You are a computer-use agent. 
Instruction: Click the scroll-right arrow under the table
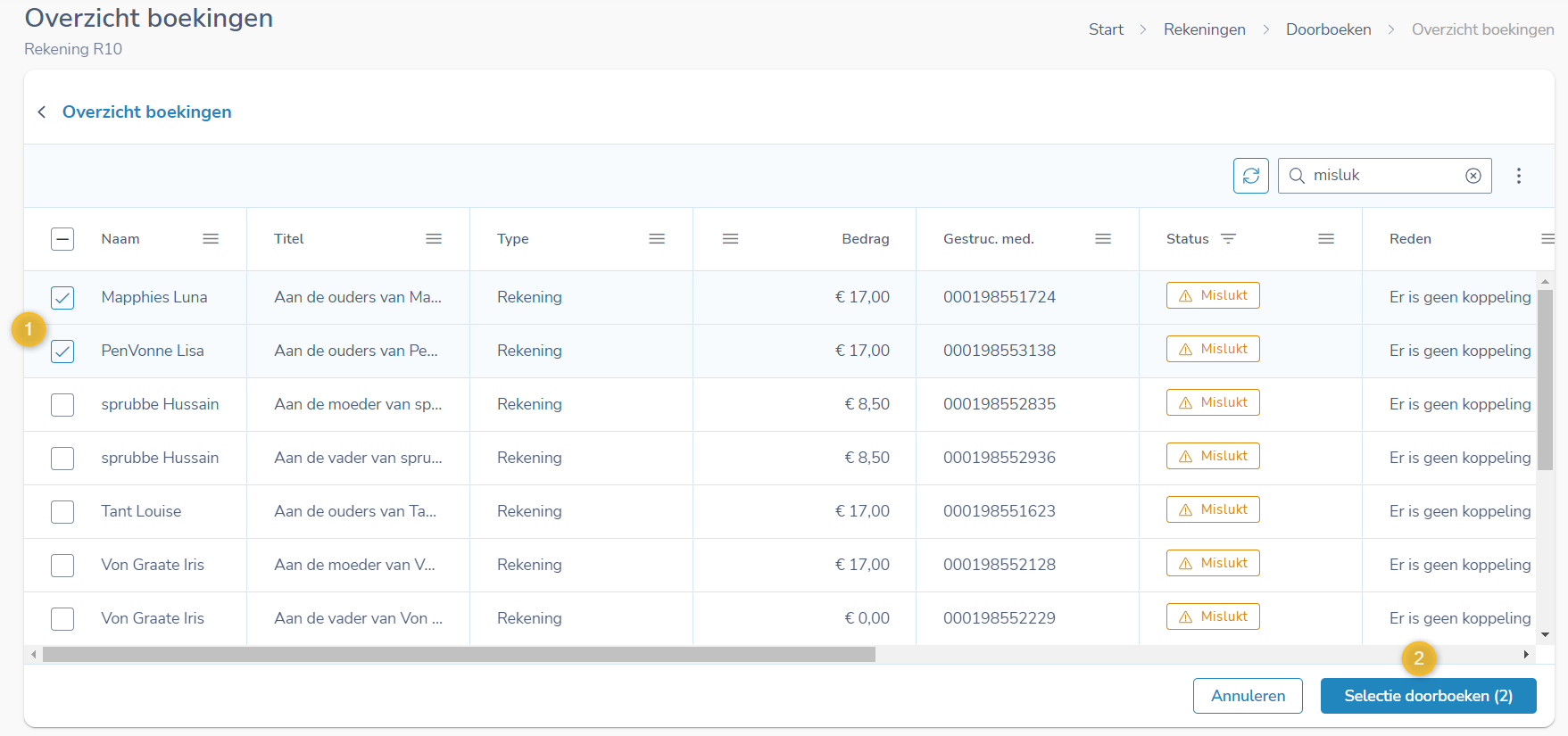tap(1526, 655)
